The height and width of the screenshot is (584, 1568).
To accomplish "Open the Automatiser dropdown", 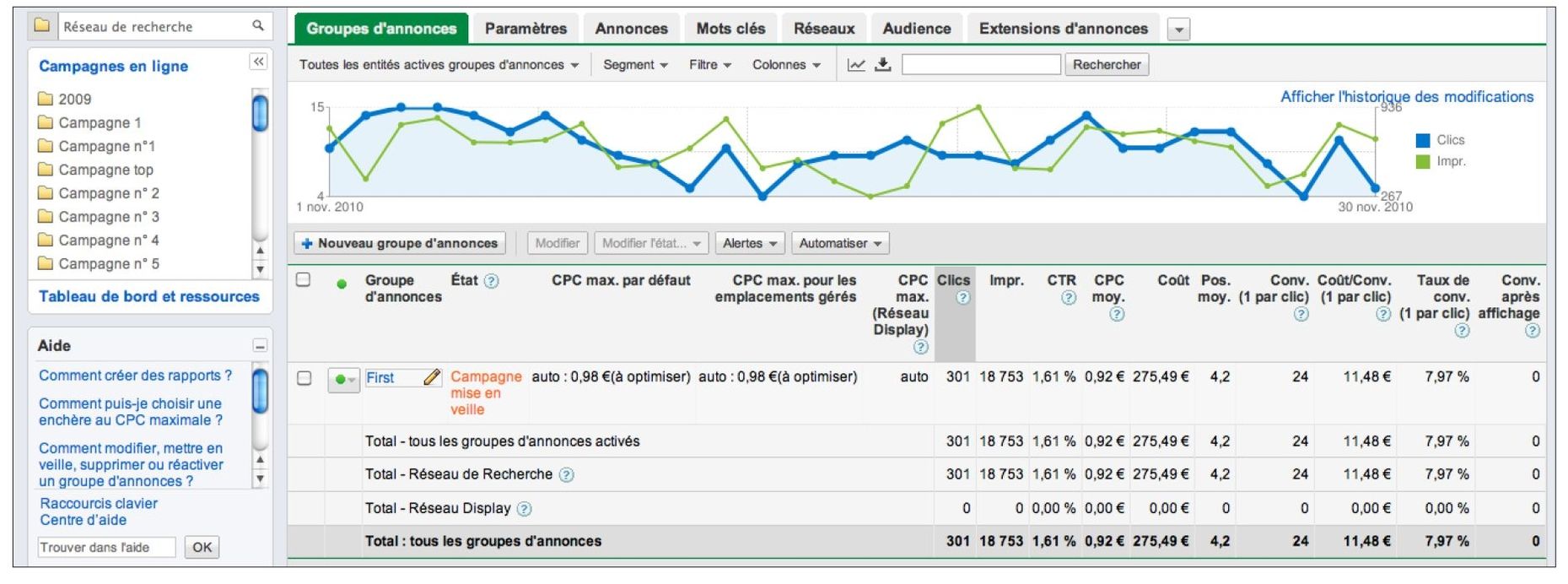I will click(x=840, y=243).
